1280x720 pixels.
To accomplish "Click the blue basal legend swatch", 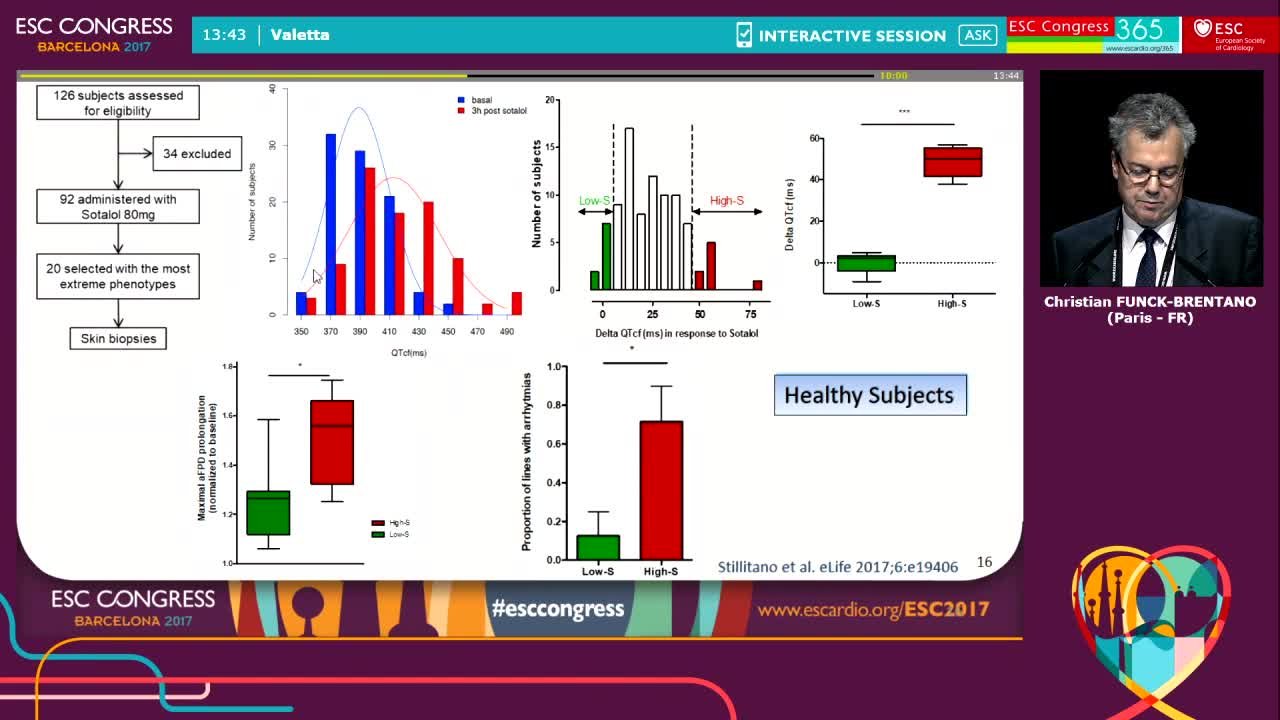I will [x=461, y=100].
